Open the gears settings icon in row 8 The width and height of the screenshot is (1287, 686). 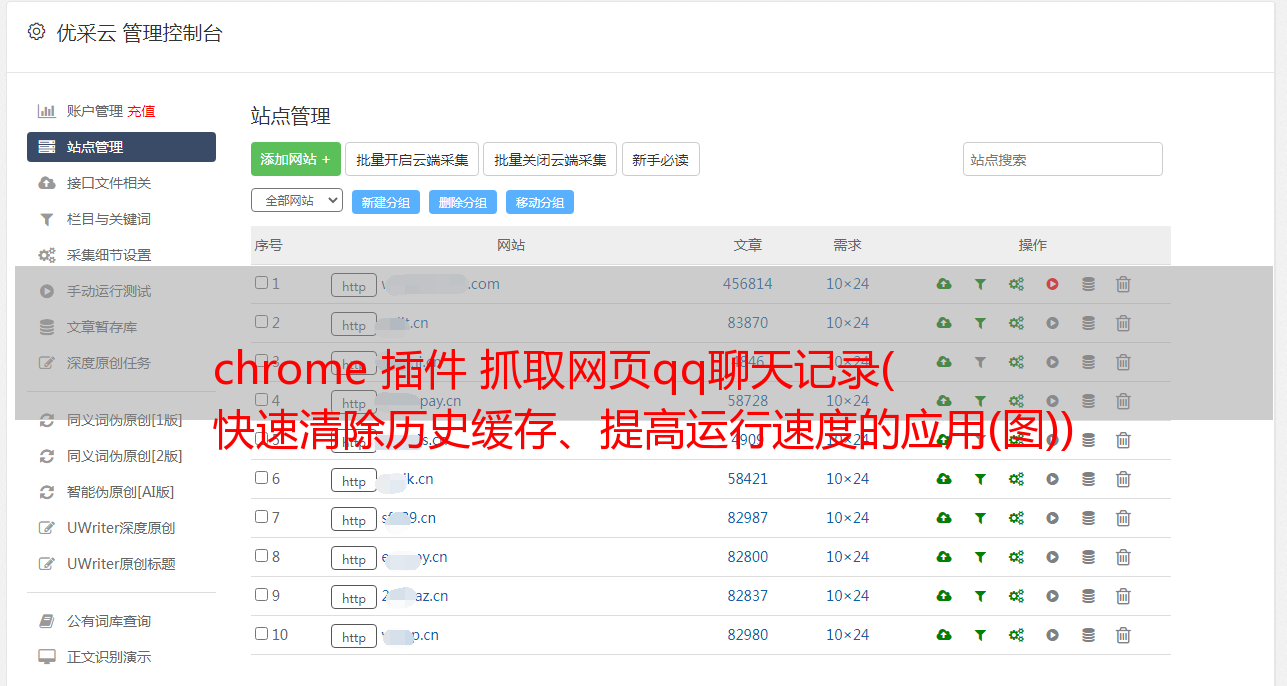(x=1016, y=557)
